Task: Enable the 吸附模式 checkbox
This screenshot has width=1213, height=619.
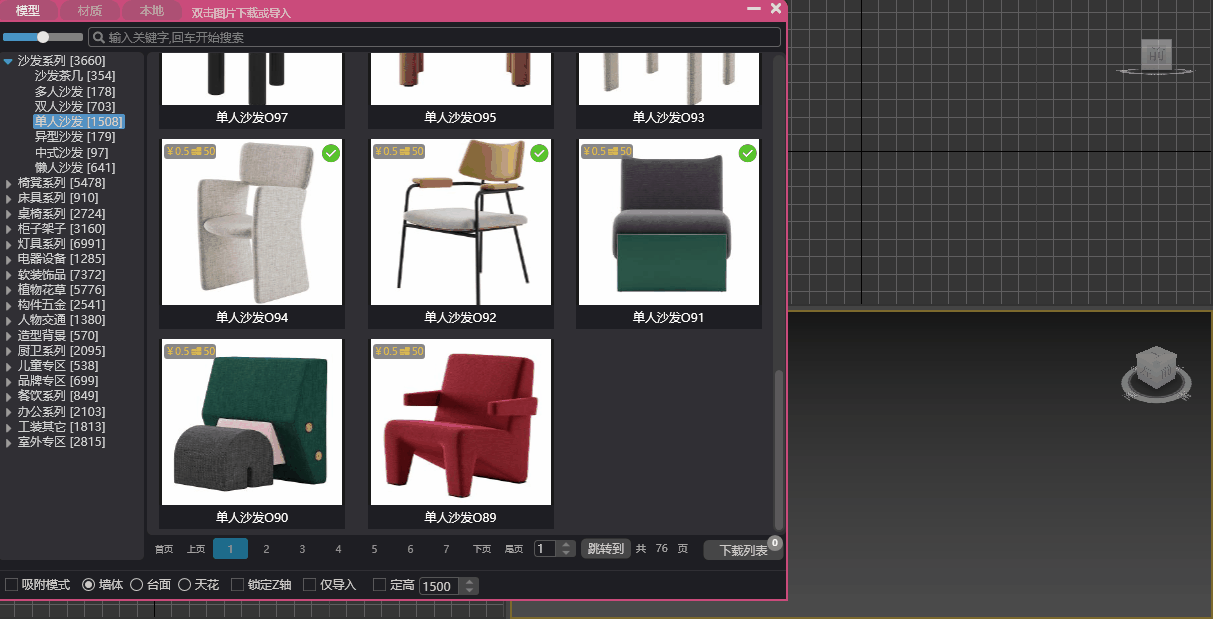Action: [x=11, y=584]
